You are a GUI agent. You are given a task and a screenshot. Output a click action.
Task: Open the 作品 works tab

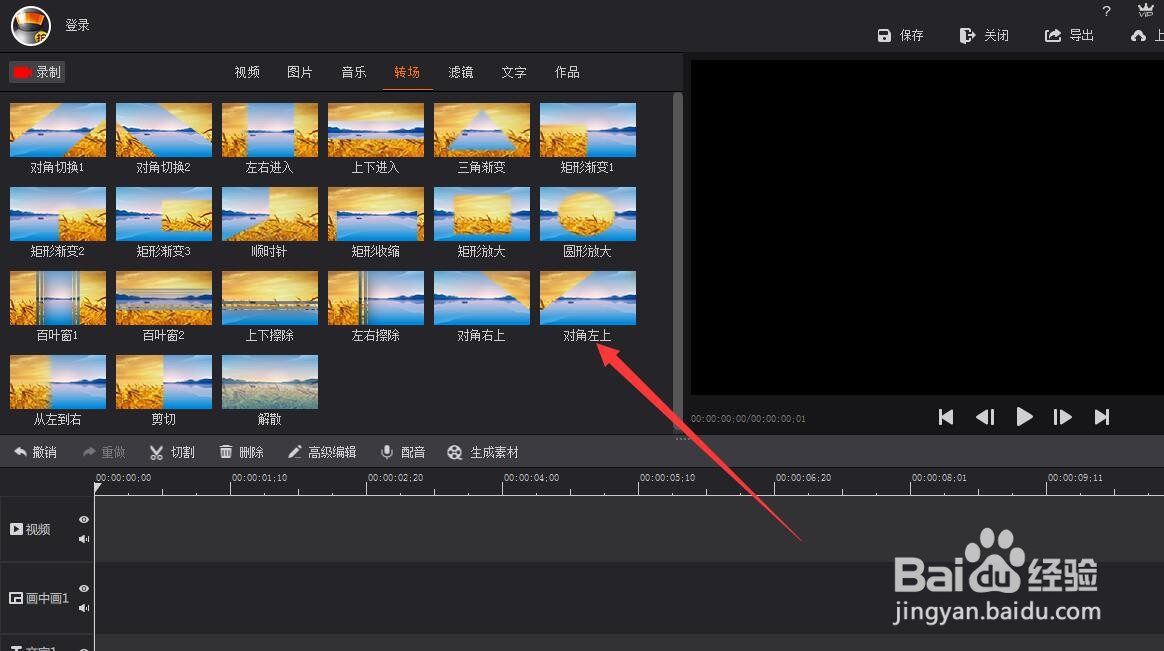point(567,72)
